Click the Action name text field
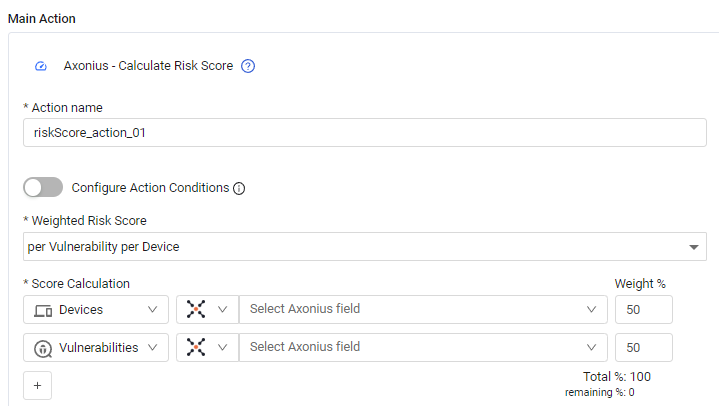719x406 pixels. point(365,132)
